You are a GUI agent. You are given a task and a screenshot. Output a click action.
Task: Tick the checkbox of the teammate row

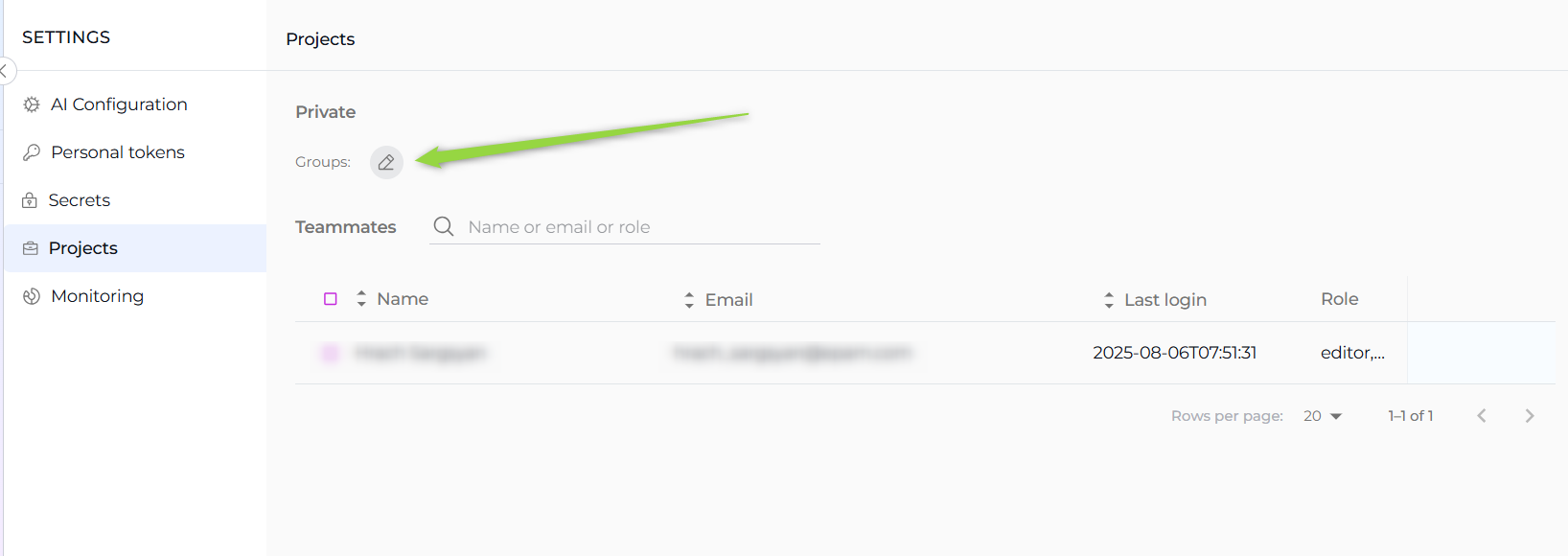point(331,353)
